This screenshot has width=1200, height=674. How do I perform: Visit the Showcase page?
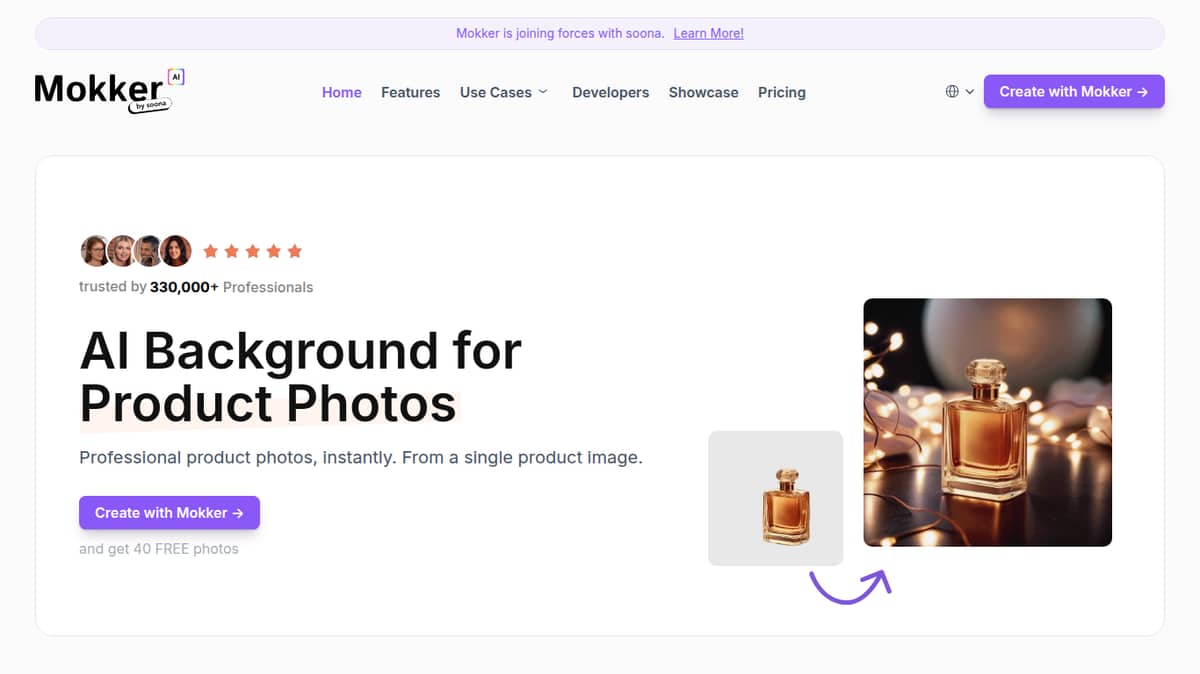click(704, 92)
